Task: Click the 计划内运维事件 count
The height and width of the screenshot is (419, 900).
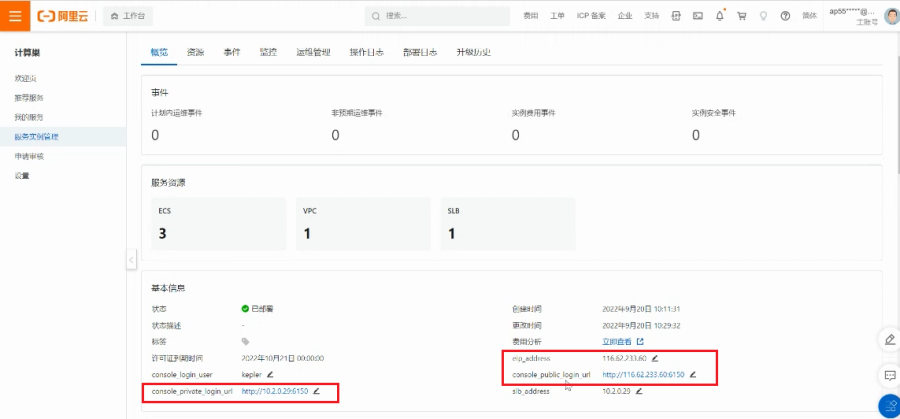Action: click(155, 135)
